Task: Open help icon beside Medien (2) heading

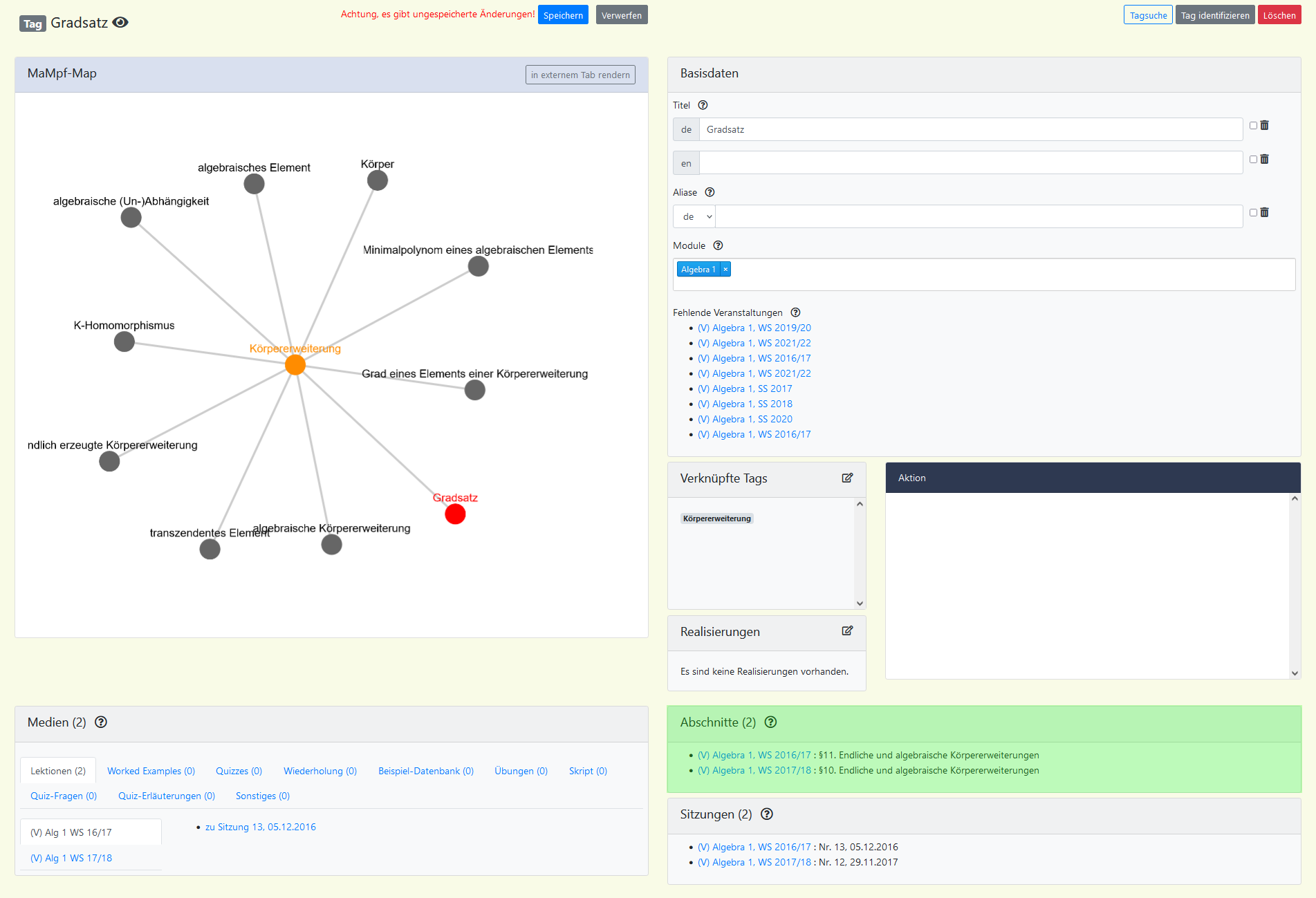Action: click(101, 722)
